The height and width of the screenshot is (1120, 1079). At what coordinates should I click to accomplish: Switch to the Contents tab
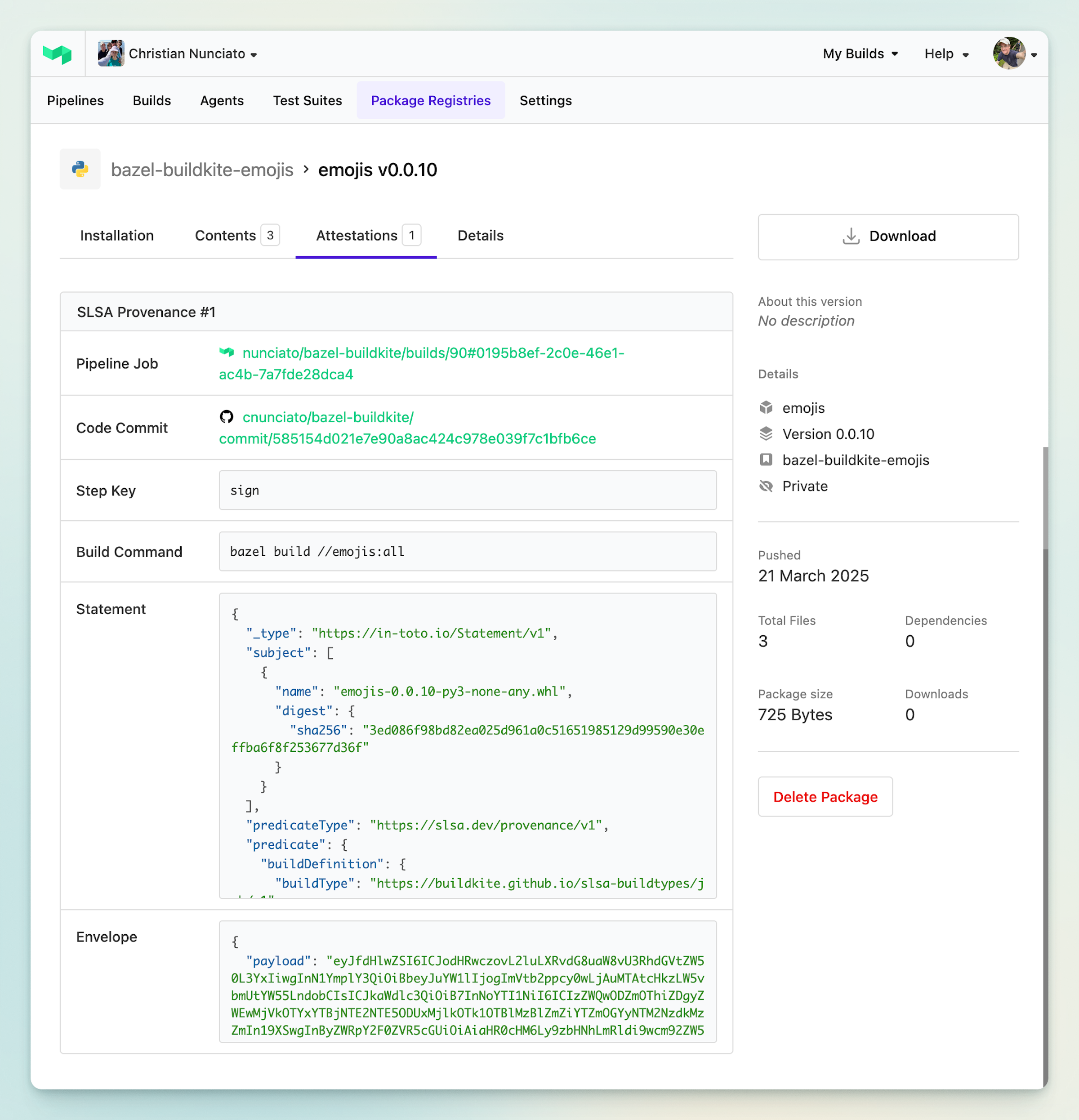click(225, 236)
